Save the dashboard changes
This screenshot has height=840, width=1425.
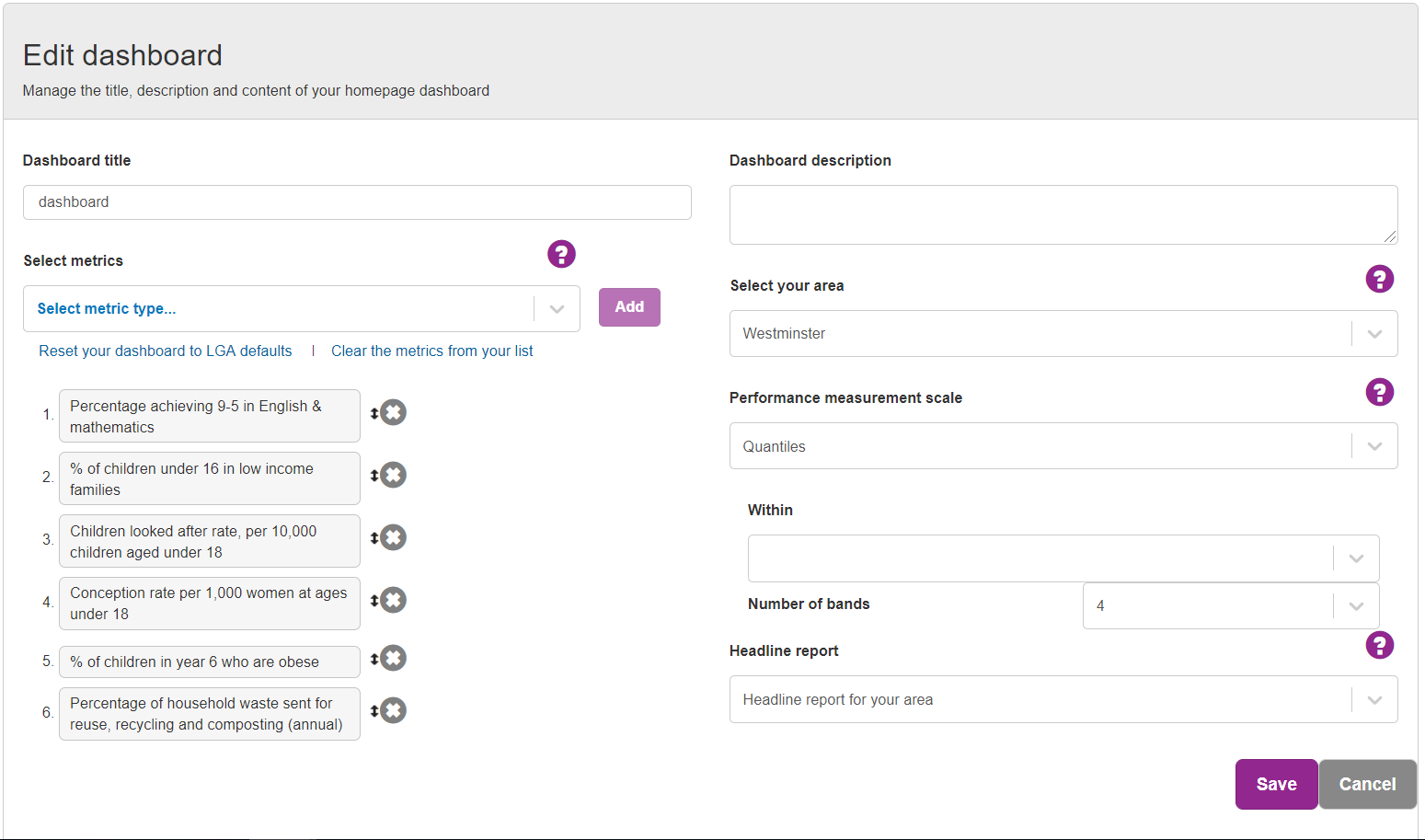click(1276, 785)
